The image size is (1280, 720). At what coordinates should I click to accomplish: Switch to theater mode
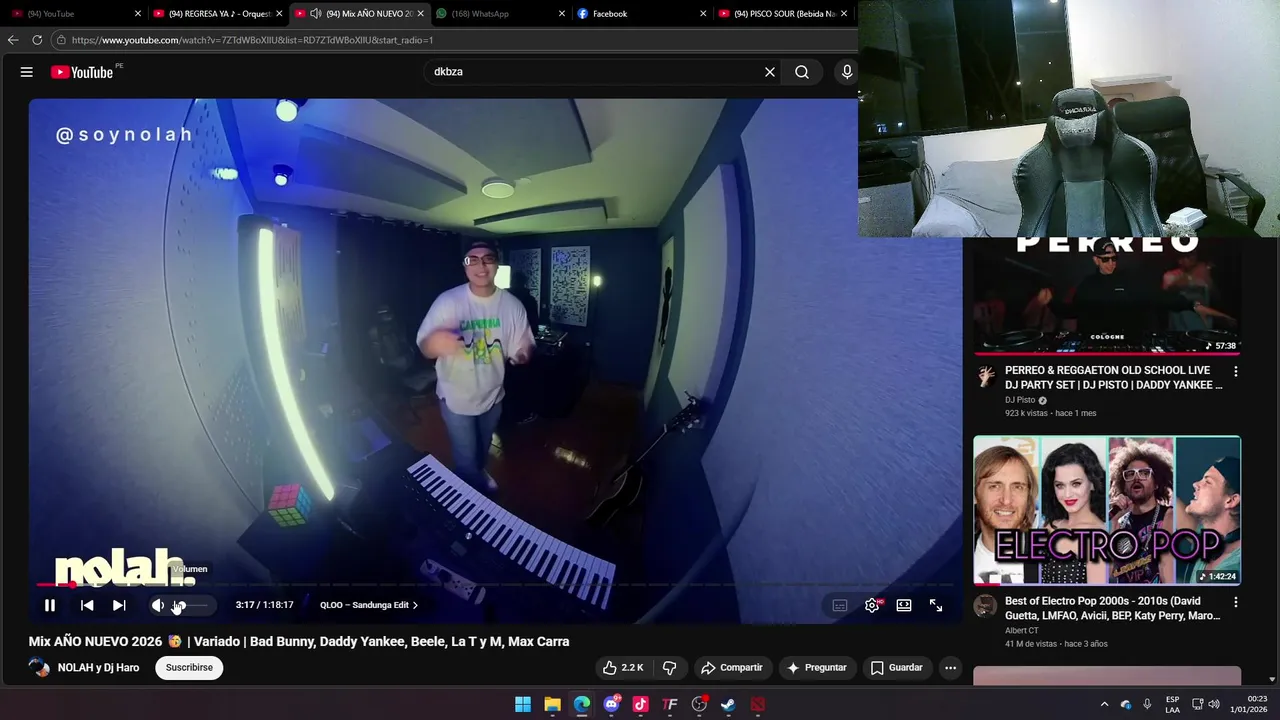pyautogui.click(x=904, y=605)
